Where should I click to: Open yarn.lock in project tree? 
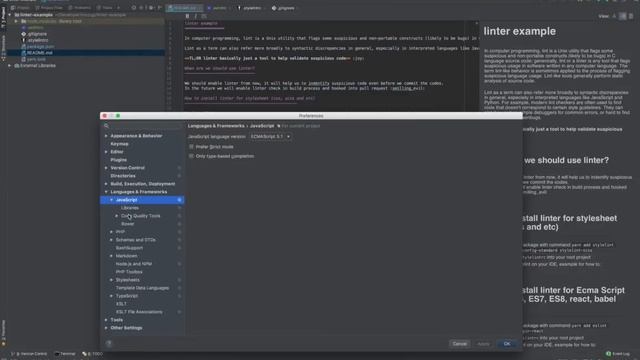(36, 59)
